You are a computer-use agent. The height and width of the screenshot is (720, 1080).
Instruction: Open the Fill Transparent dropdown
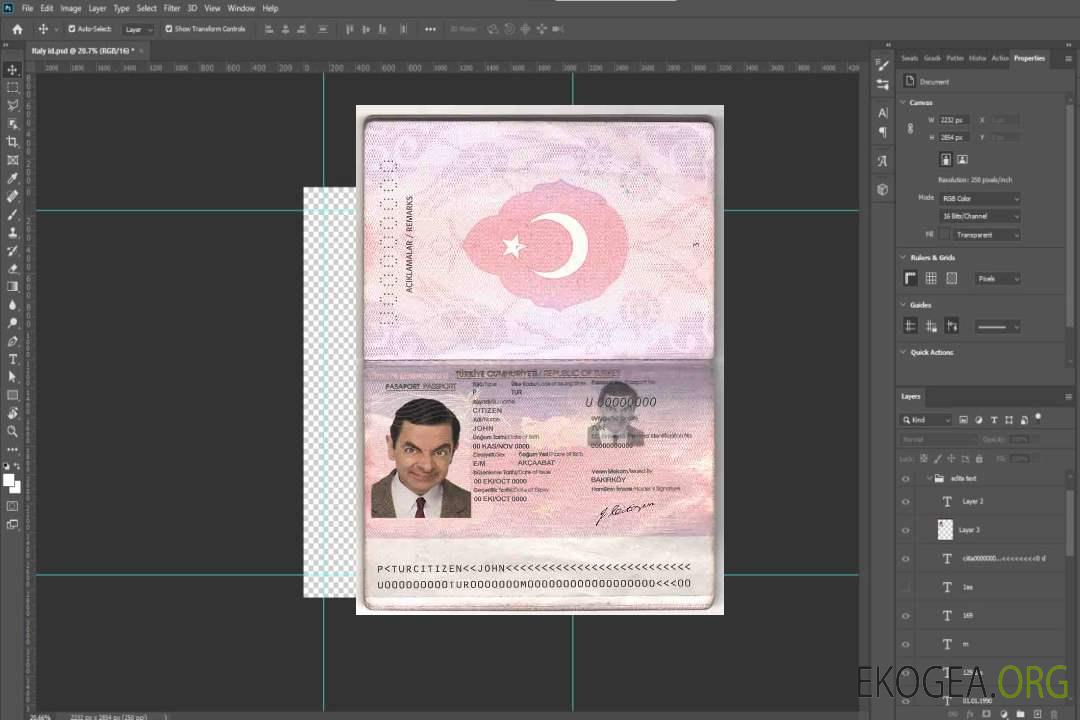pos(986,235)
